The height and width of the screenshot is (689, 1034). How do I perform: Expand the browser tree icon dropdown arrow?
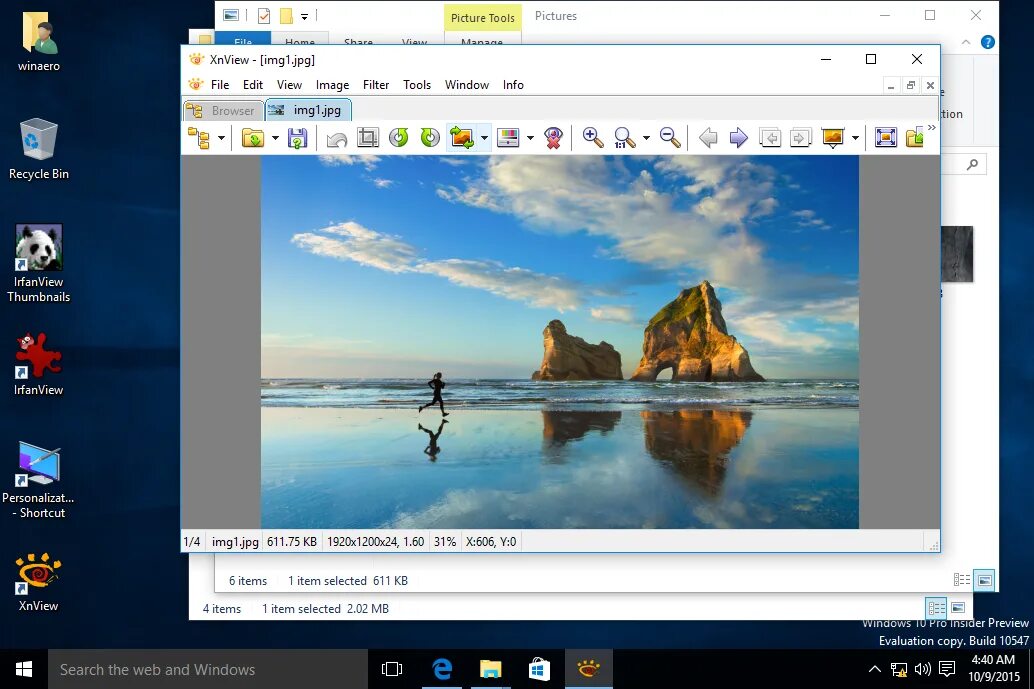click(x=221, y=138)
